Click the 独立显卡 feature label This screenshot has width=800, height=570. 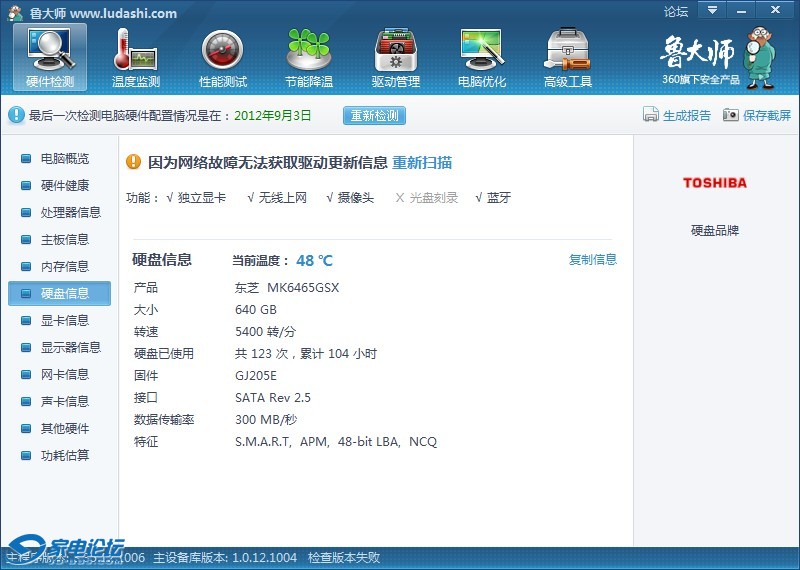tap(202, 197)
